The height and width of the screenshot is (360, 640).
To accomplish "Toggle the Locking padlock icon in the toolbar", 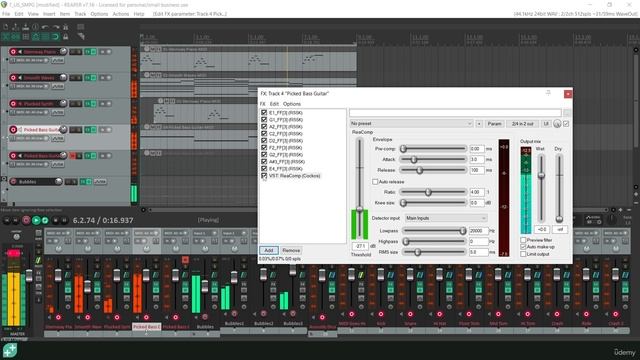I will (65, 37).
